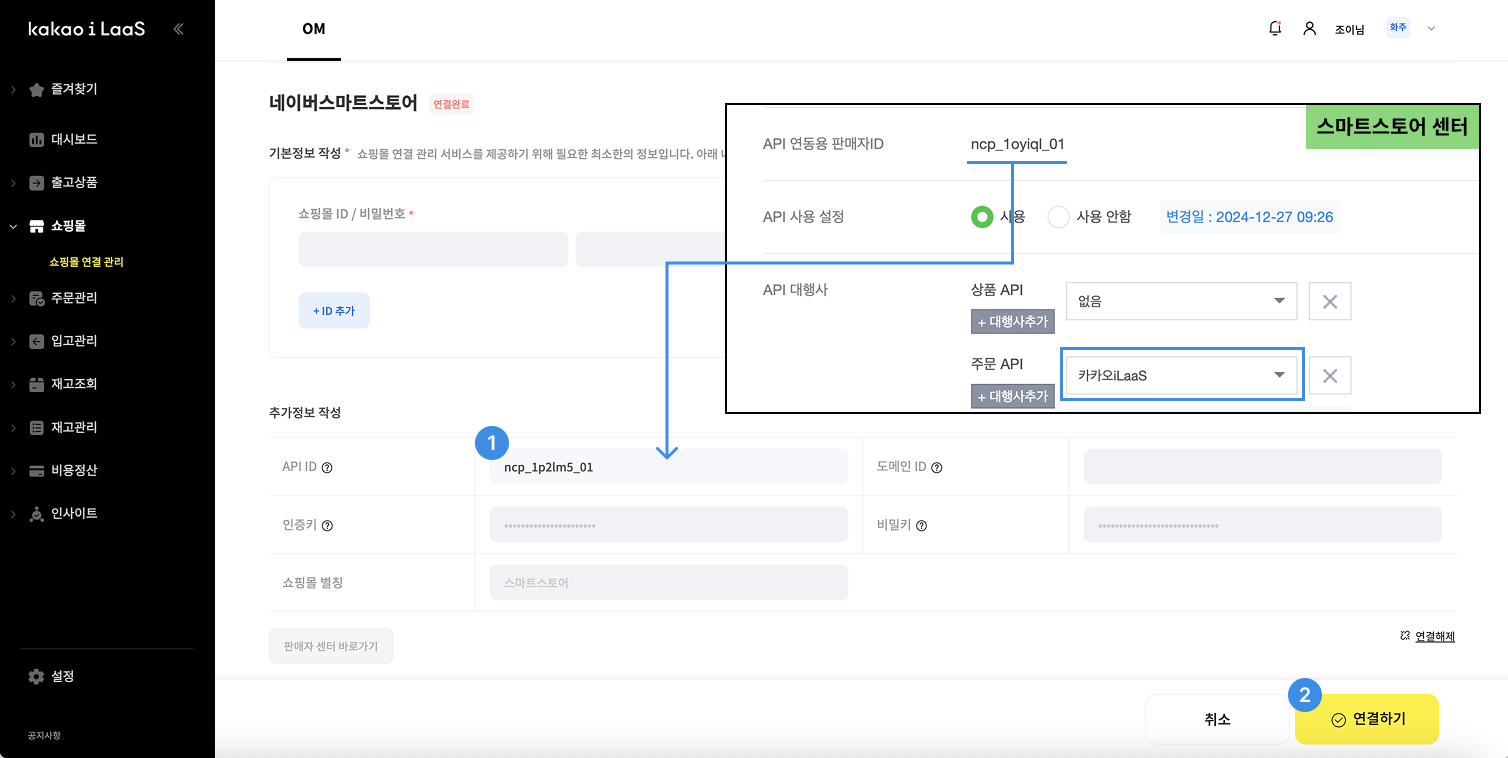Open the notification bell icon
This screenshot has width=1508, height=758.
point(1274,29)
